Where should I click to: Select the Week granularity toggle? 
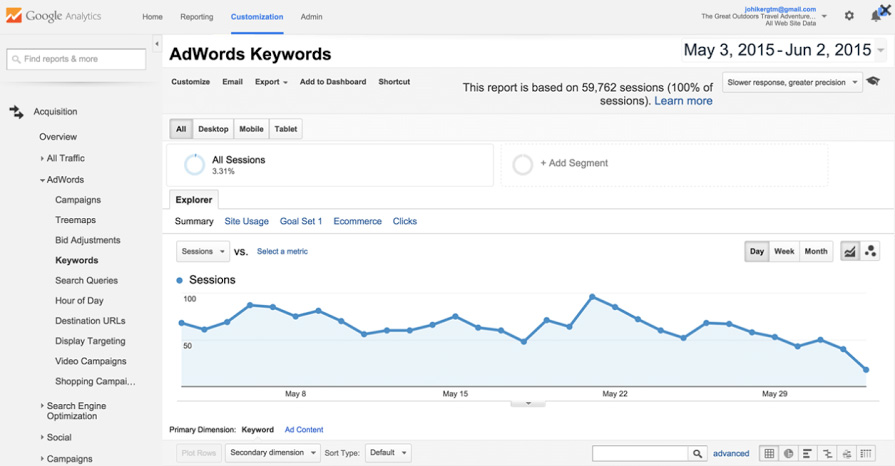(x=784, y=251)
